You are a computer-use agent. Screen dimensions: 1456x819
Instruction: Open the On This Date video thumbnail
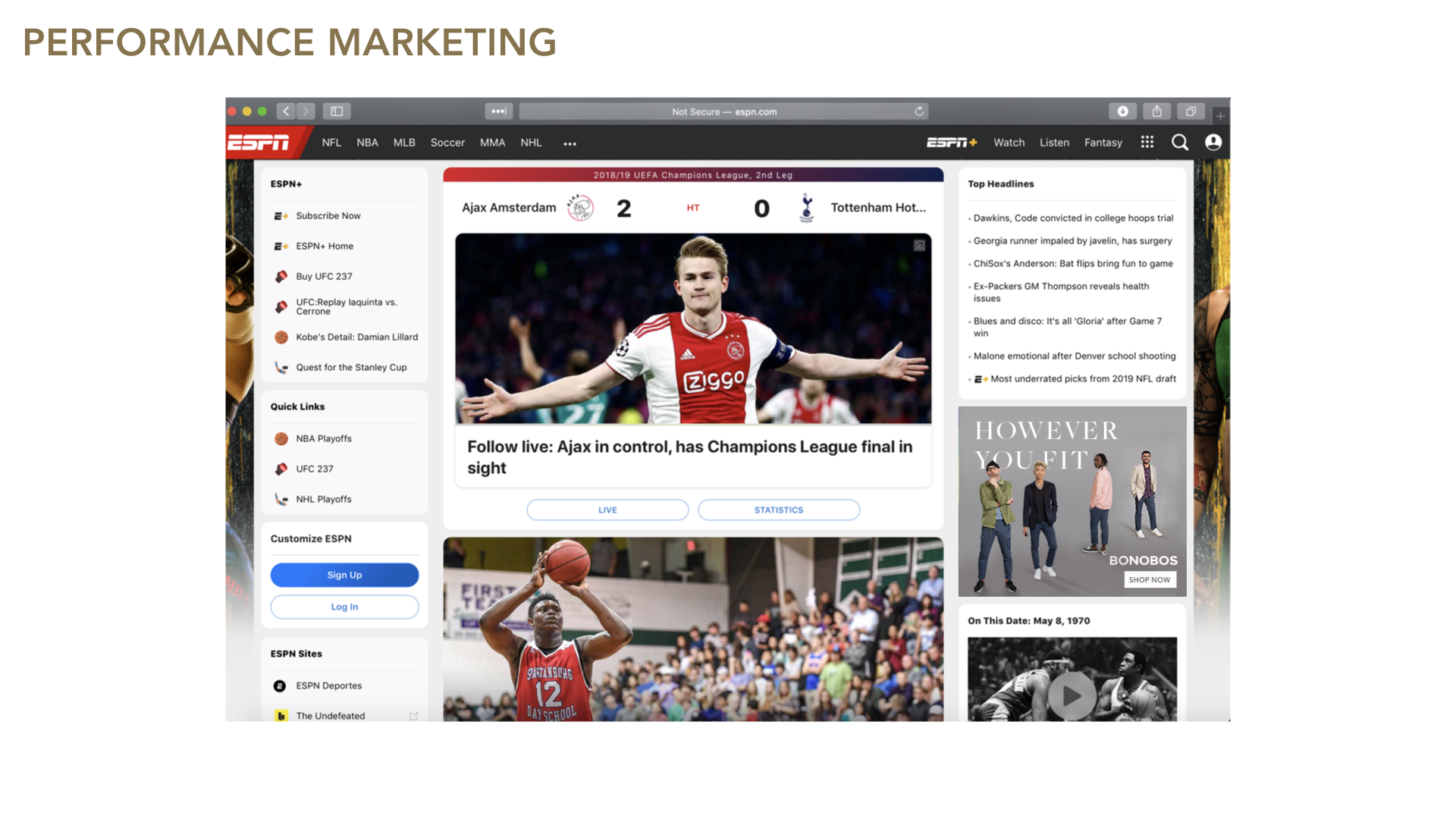coord(1072,679)
